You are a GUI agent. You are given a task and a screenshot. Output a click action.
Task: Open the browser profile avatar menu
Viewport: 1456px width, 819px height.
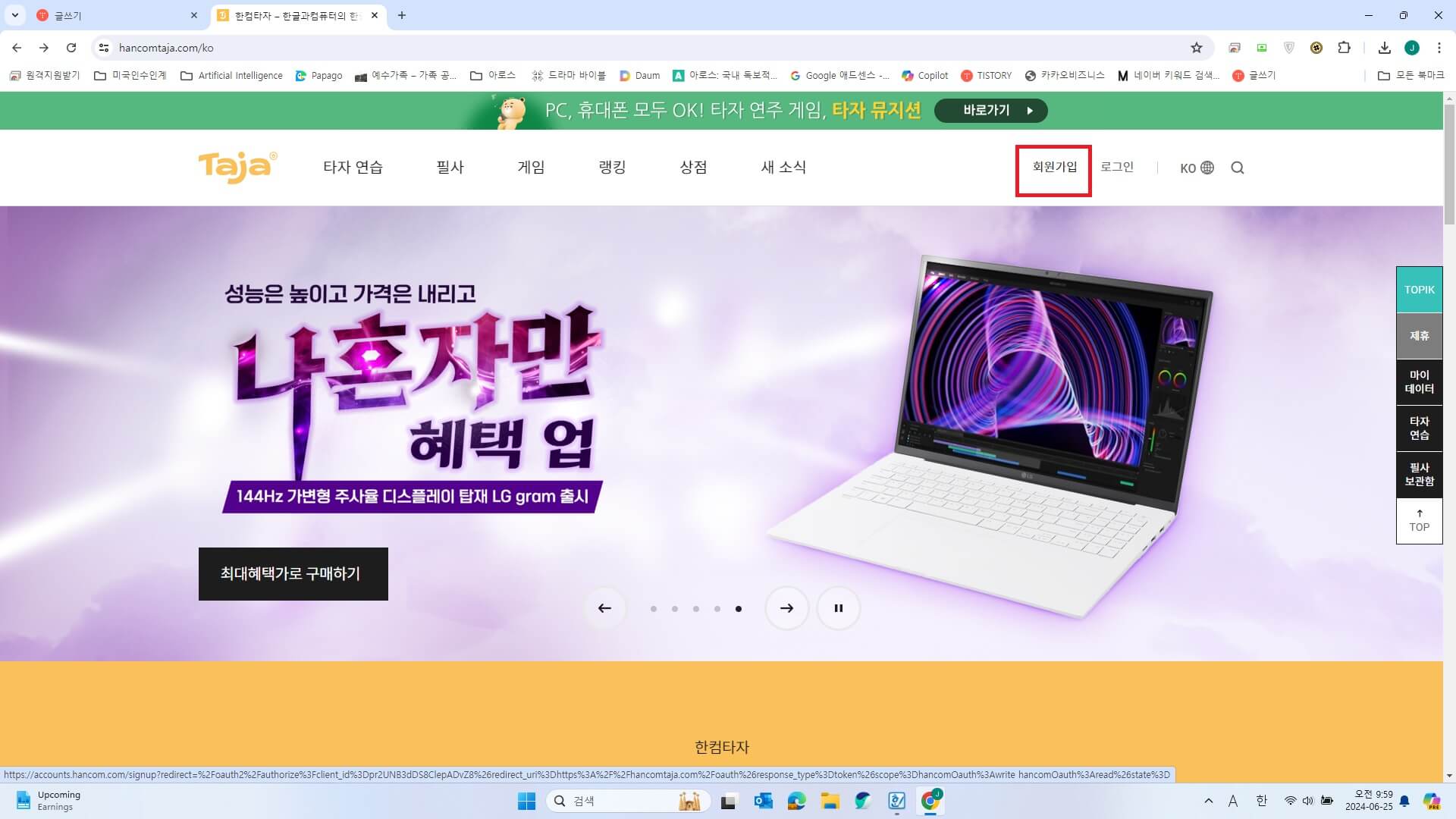(x=1412, y=48)
